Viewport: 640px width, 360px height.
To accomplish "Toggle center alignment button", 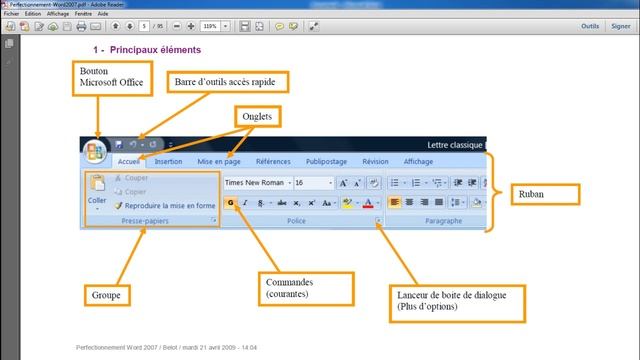I will 409,202.
